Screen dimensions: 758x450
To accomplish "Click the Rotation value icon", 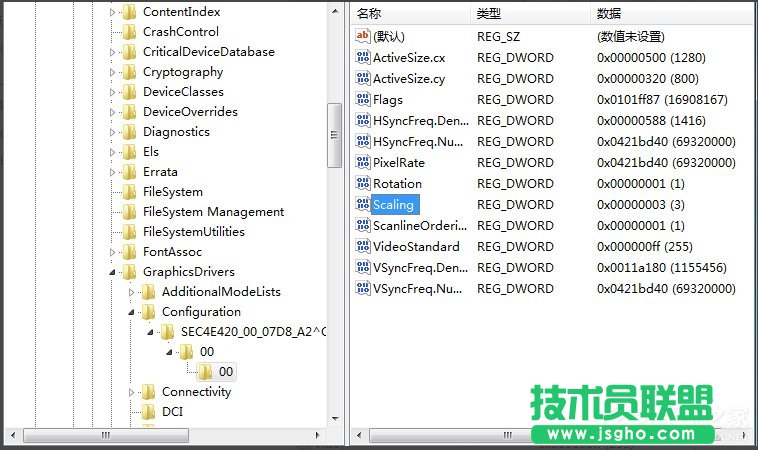I will coord(363,183).
